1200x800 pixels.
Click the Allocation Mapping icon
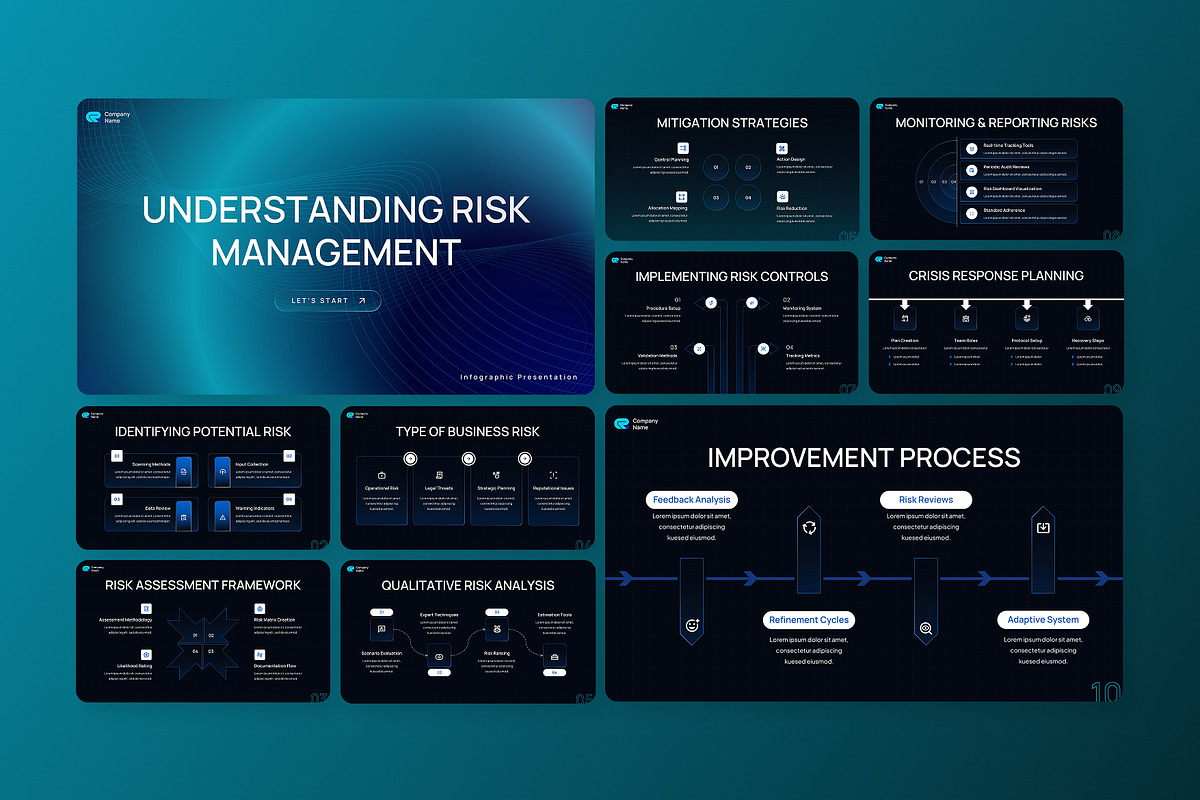681,197
